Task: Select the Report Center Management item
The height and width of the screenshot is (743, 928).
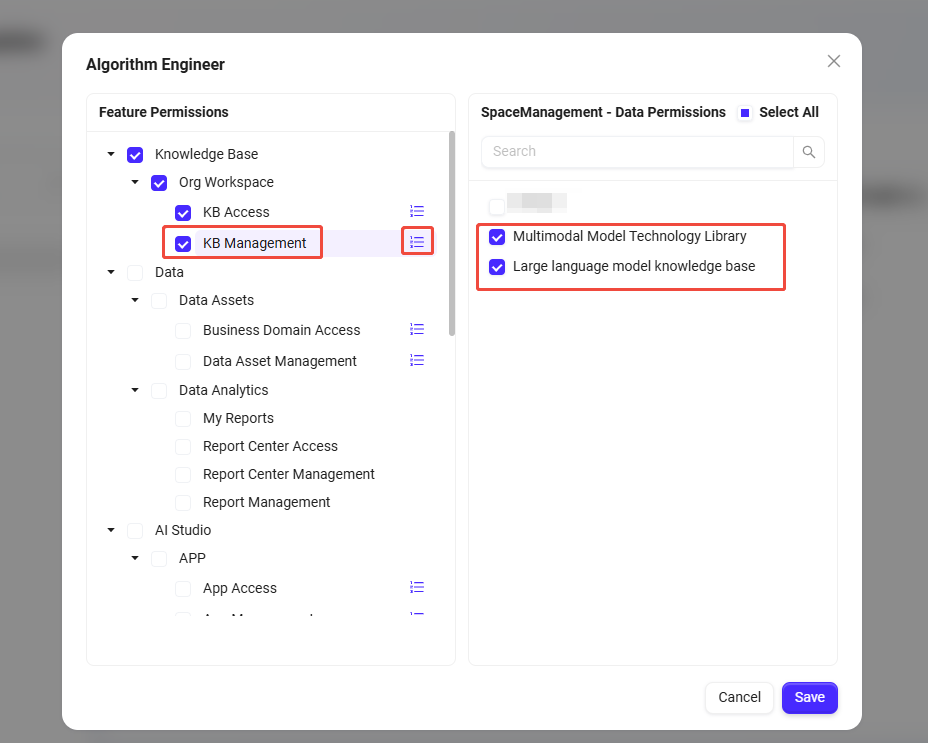Action: pos(183,474)
